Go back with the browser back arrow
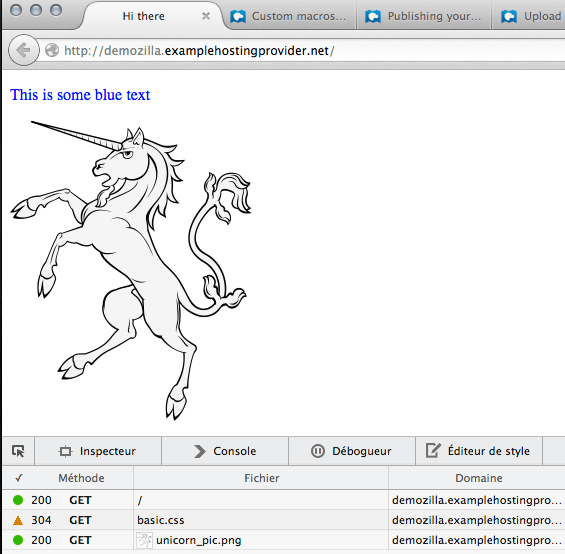This screenshot has height=554, width=565. [24, 50]
